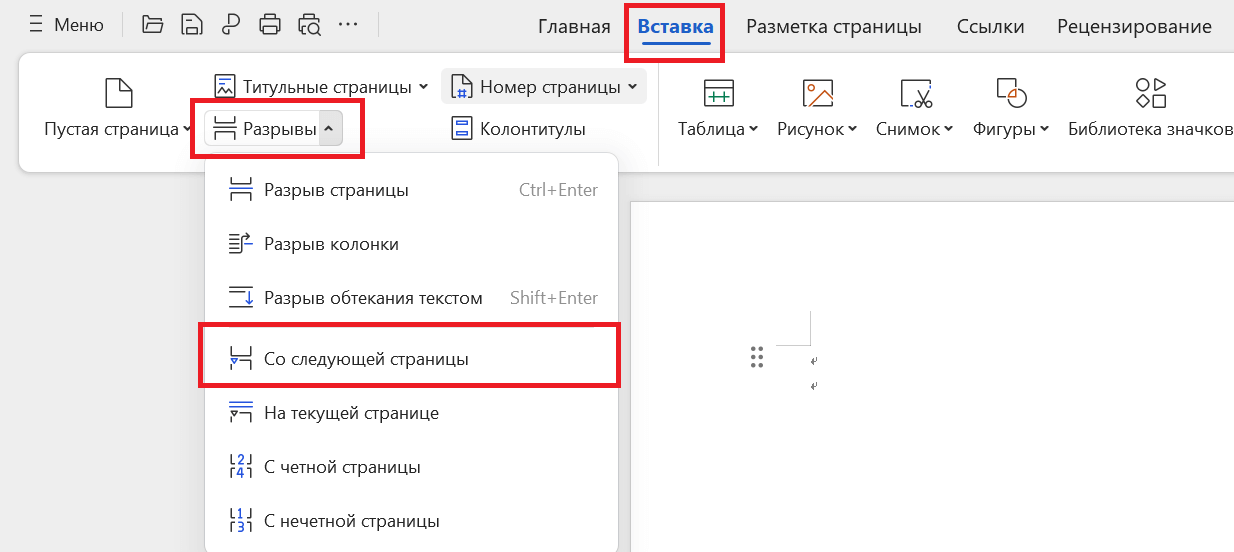Click the Снимок screenshot scissors icon
Image resolution: width=1234 pixels, height=552 pixels.
tap(916, 93)
